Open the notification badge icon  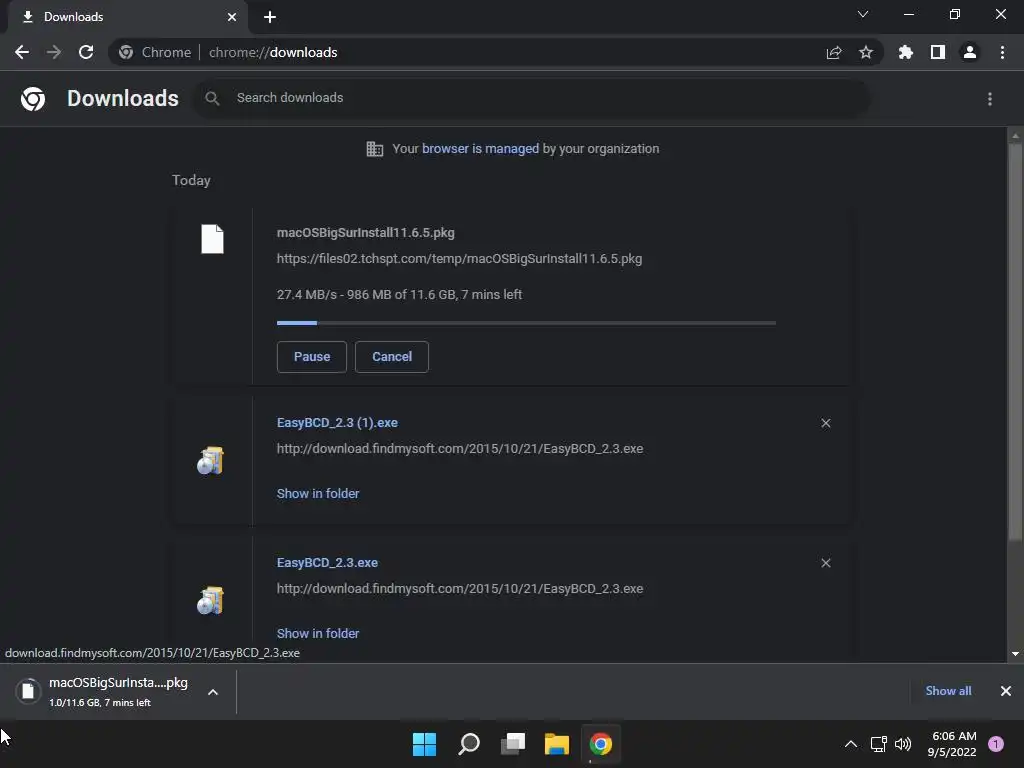pyautogui.click(x=996, y=744)
